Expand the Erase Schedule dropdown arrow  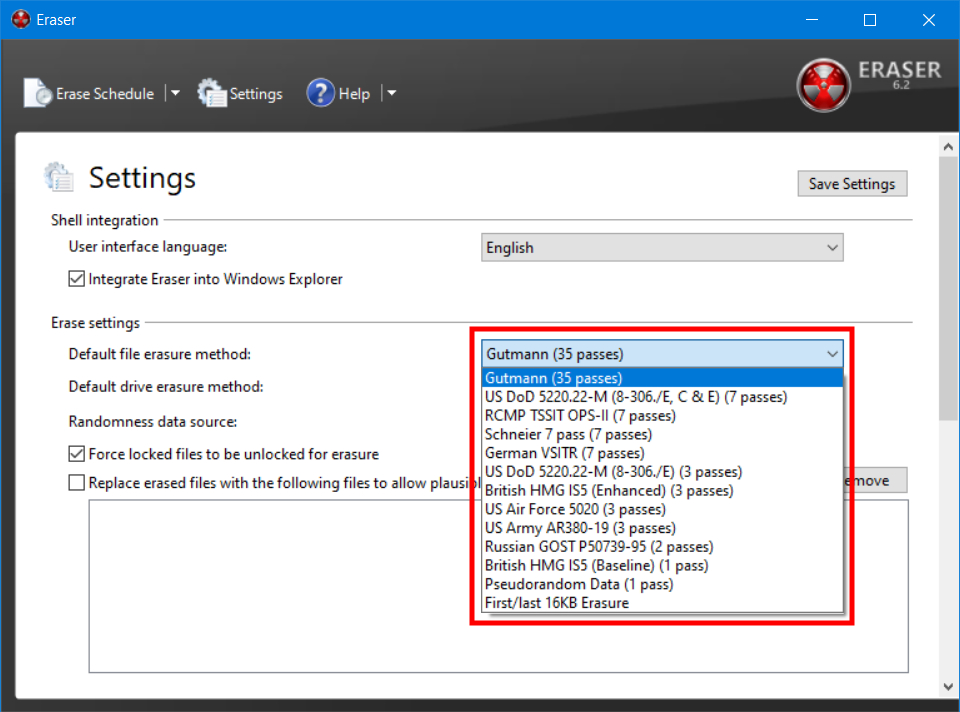click(x=175, y=94)
